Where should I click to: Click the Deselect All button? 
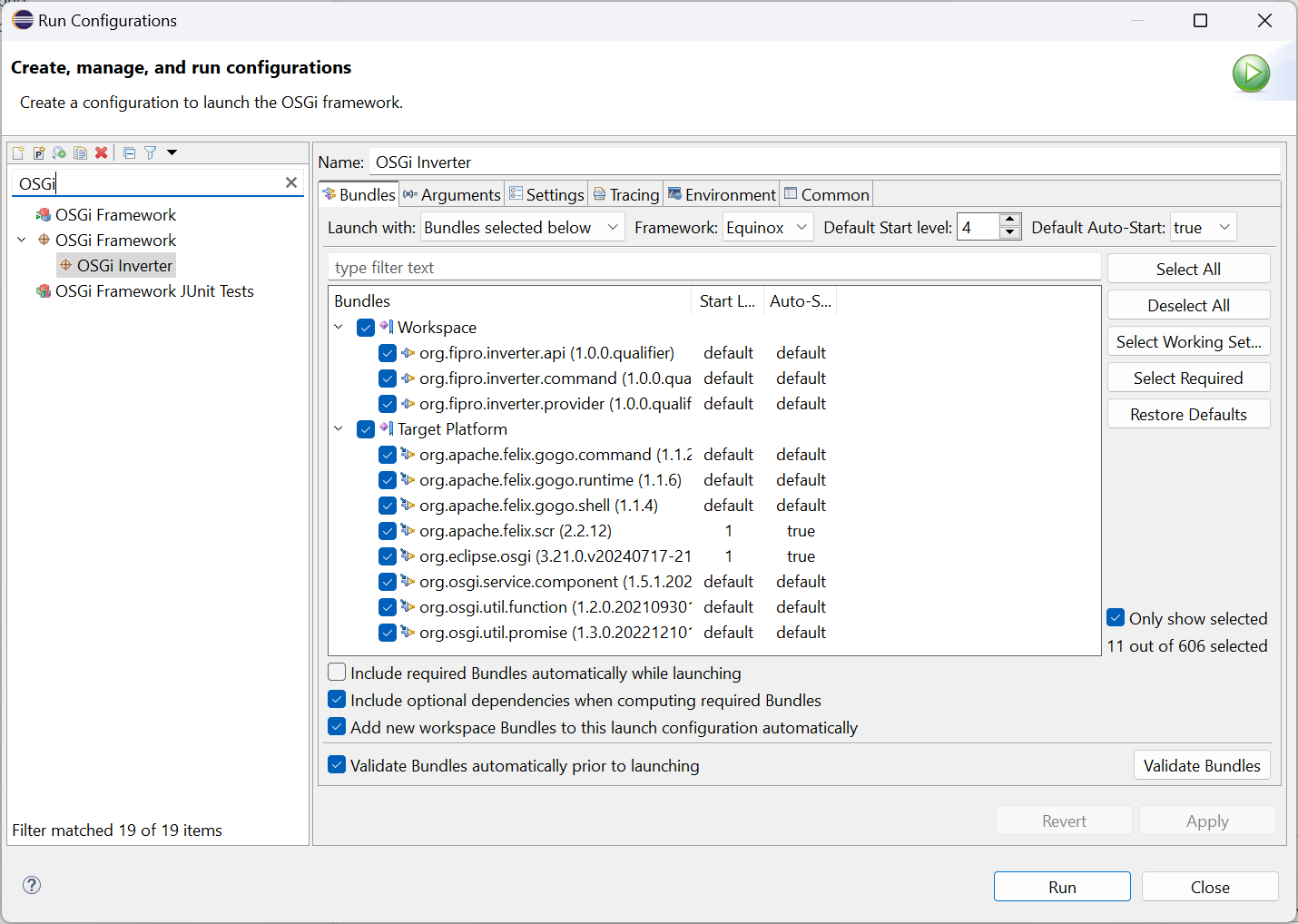1188,305
